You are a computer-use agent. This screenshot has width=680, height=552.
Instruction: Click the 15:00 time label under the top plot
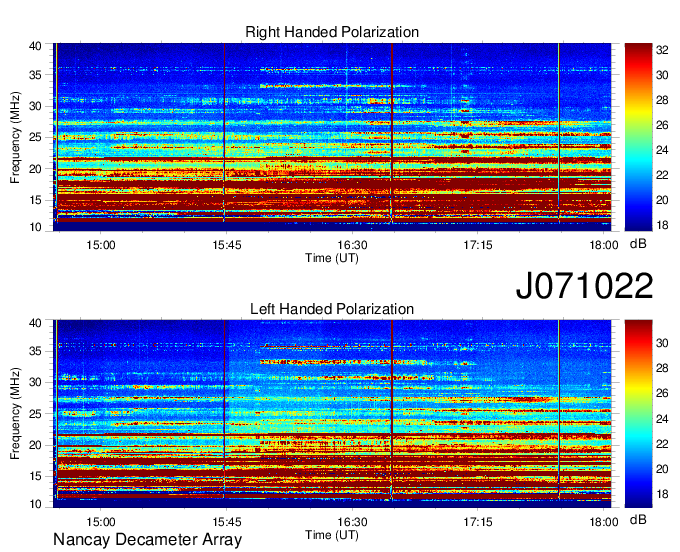pos(101,245)
